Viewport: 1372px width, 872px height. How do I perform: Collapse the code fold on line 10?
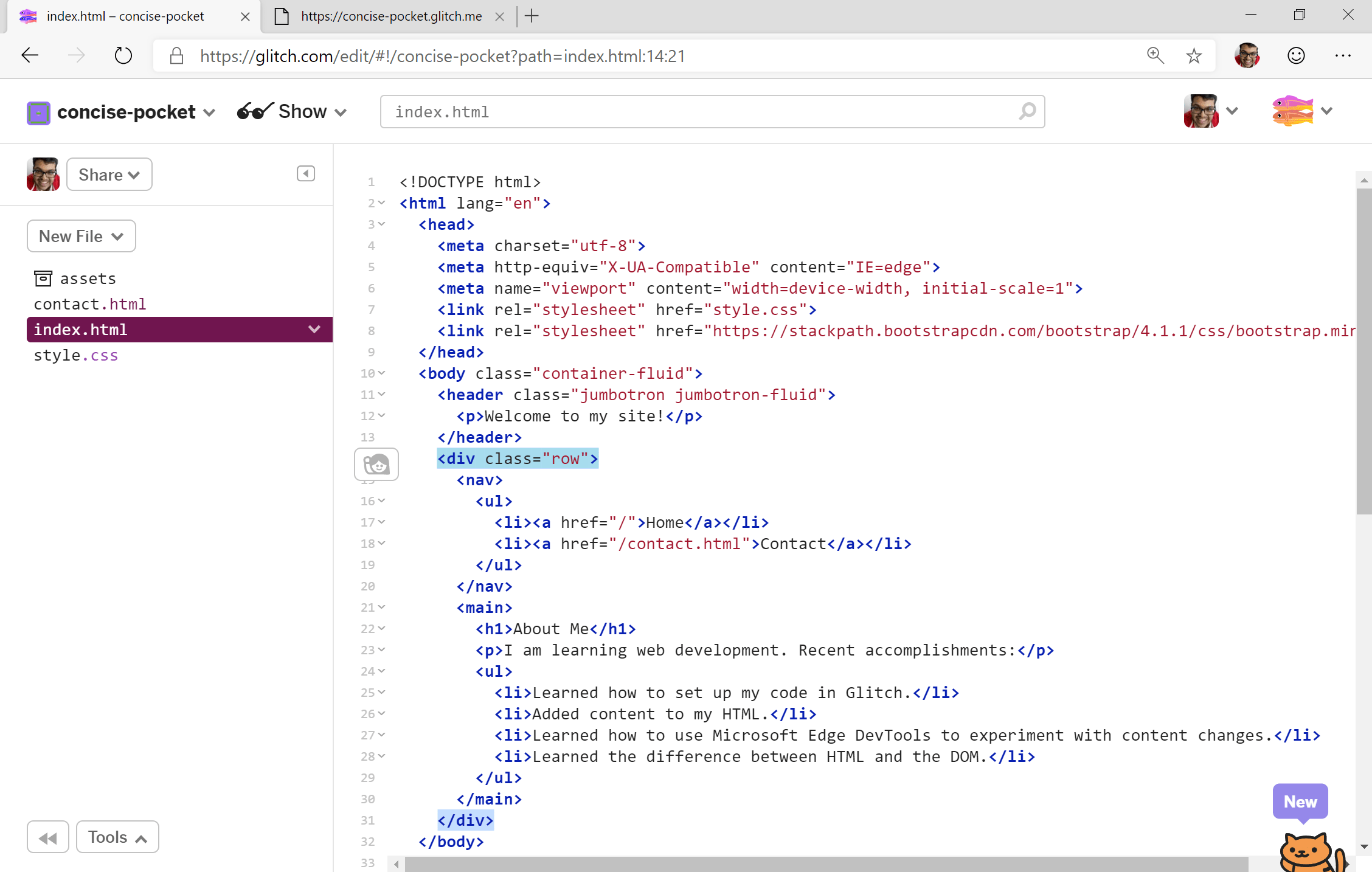point(381,373)
